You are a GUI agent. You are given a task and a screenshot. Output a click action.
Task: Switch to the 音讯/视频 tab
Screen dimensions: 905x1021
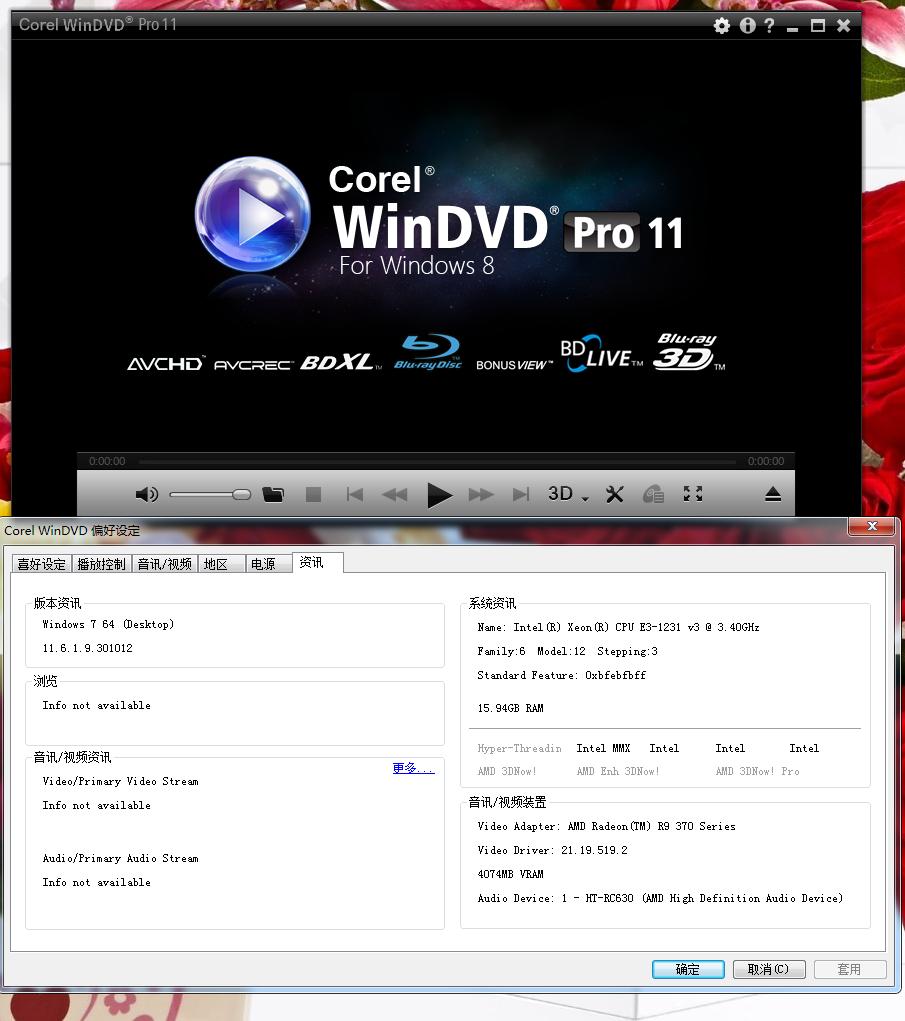pyautogui.click(x=165, y=564)
